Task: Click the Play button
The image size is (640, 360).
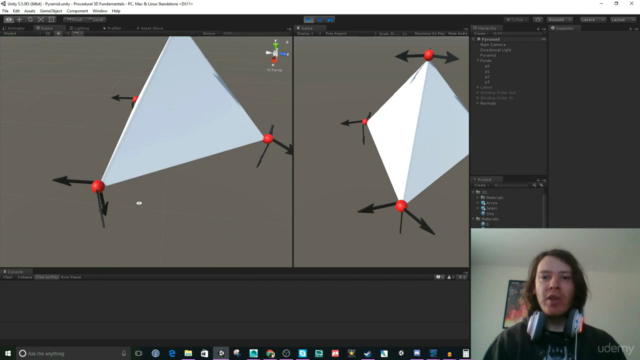Action: [309, 20]
